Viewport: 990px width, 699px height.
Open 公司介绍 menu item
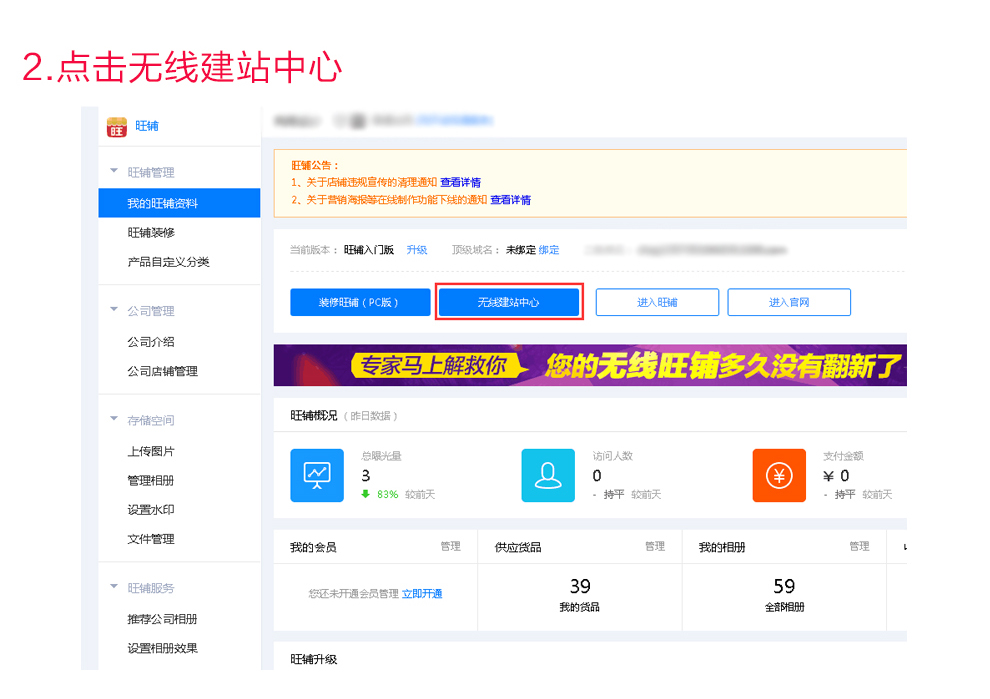(151, 342)
